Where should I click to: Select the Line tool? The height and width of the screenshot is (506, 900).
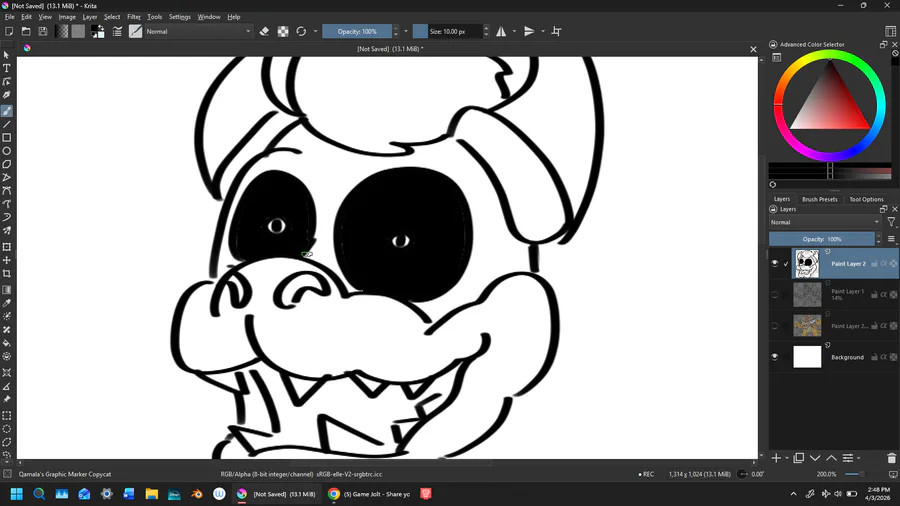tap(7, 124)
